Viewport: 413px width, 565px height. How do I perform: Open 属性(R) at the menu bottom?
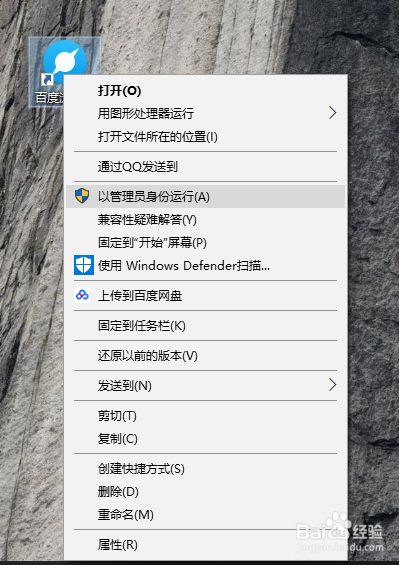205,544
